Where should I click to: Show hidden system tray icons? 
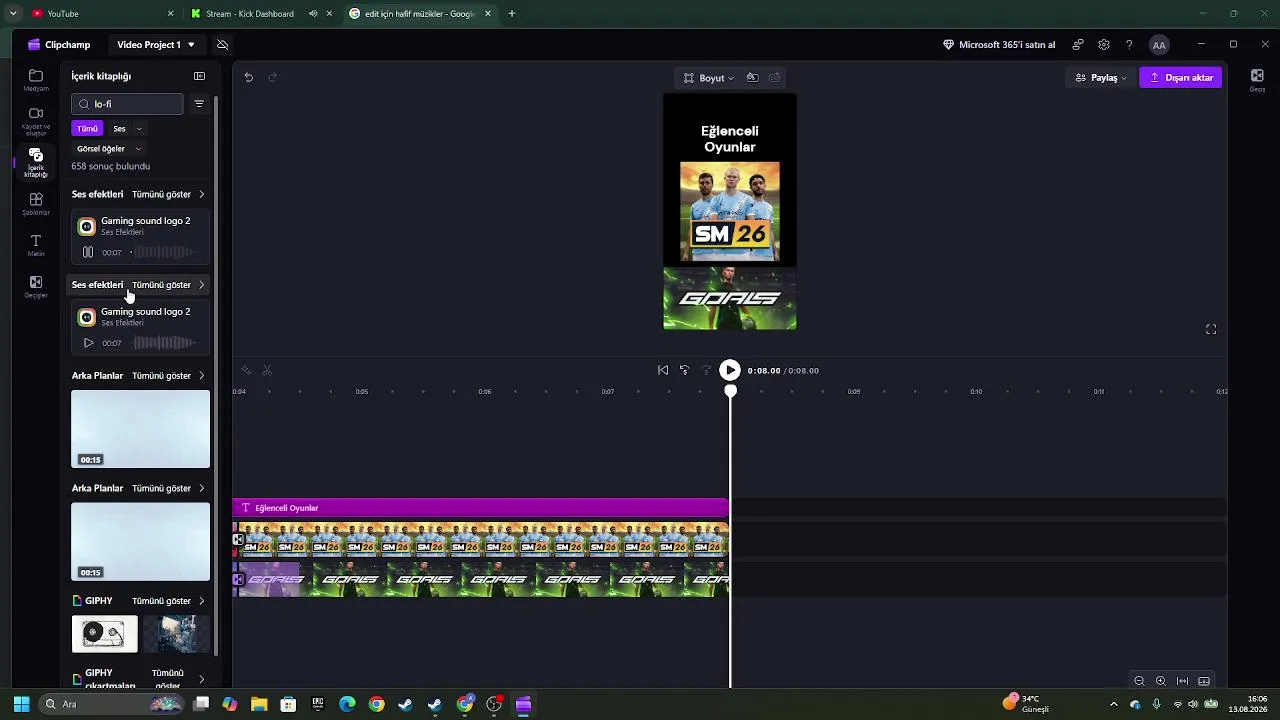pos(1113,704)
